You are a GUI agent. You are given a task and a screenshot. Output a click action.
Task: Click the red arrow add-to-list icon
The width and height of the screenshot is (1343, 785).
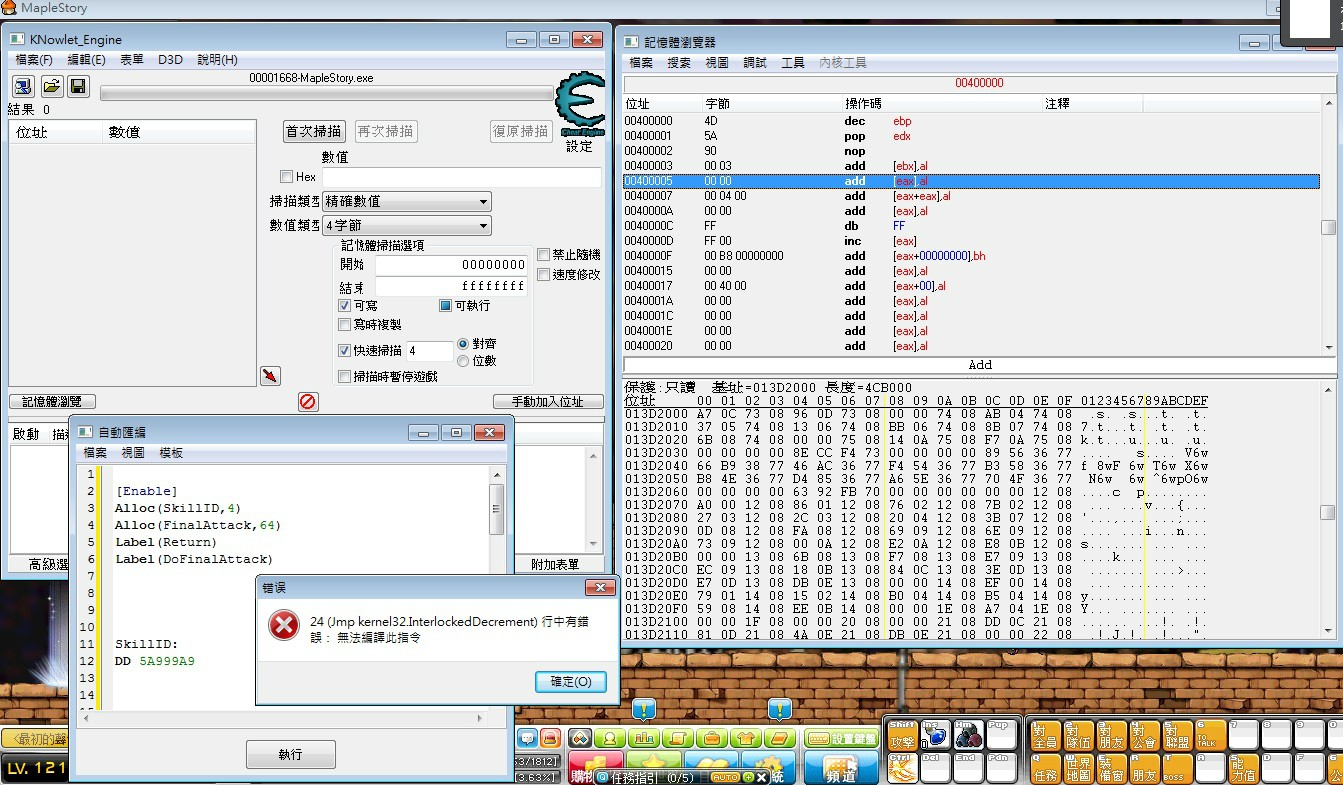click(x=270, y=376)
